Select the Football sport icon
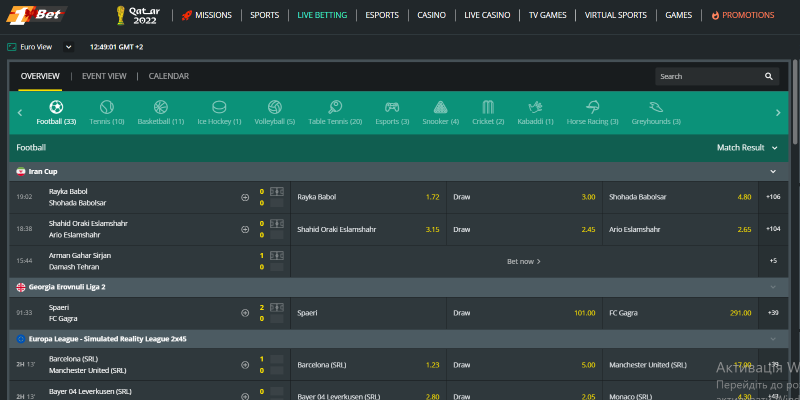800x400 pixels. click(56, 107)
